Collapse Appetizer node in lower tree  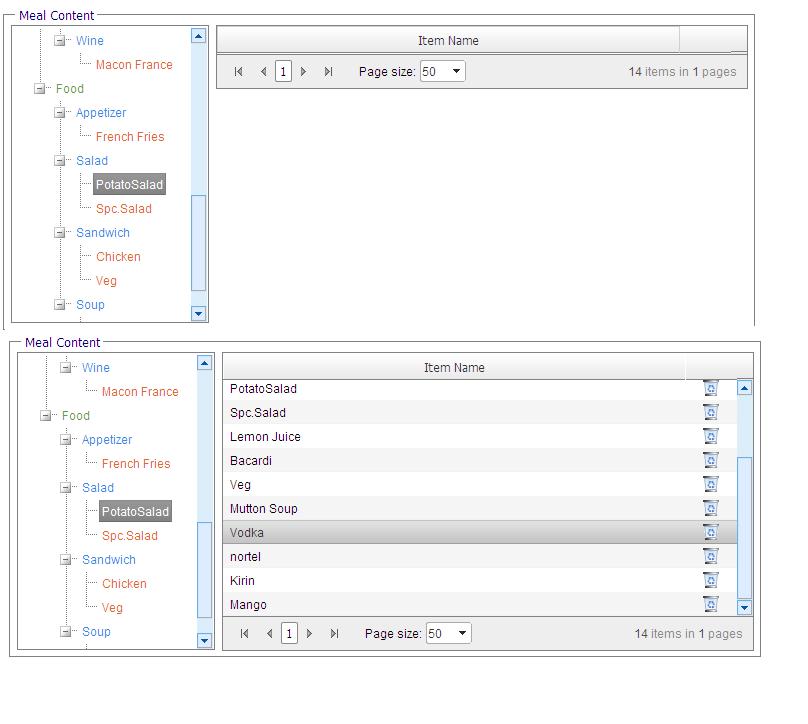66,440
